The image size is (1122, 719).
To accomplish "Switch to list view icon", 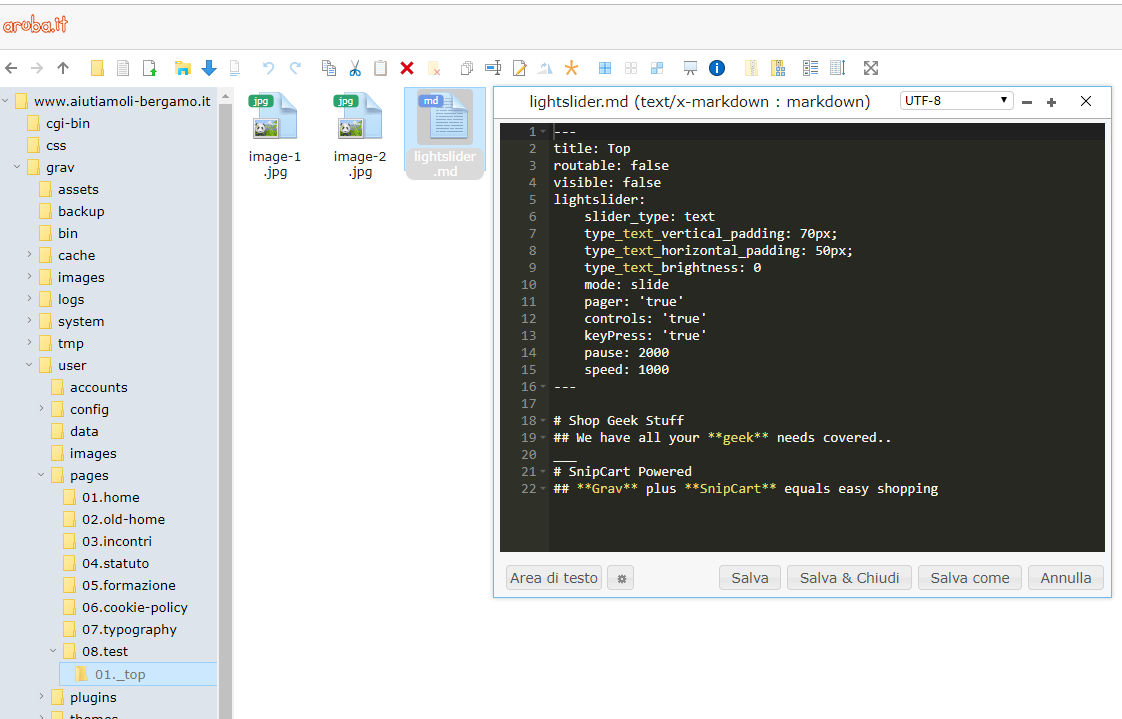I will (x=811, y=68).
